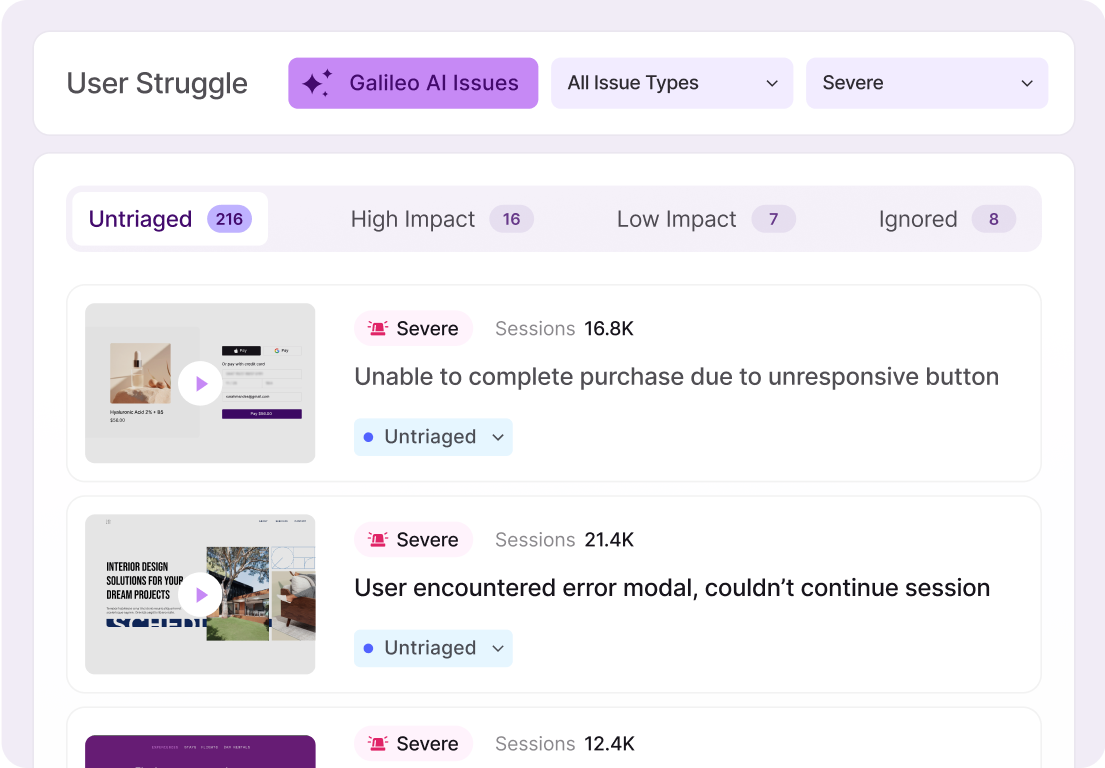Expand Untriaged status dropdown for error modal issue
Image resolution: width=1105 pixels, height=768 pixels.
pos(498,648)
